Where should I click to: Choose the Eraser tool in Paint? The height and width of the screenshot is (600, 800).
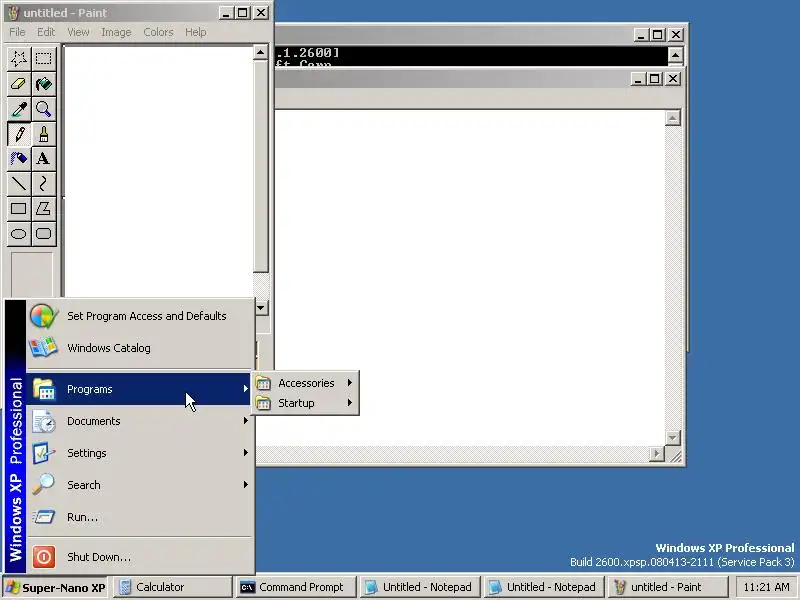click(19, 84)
